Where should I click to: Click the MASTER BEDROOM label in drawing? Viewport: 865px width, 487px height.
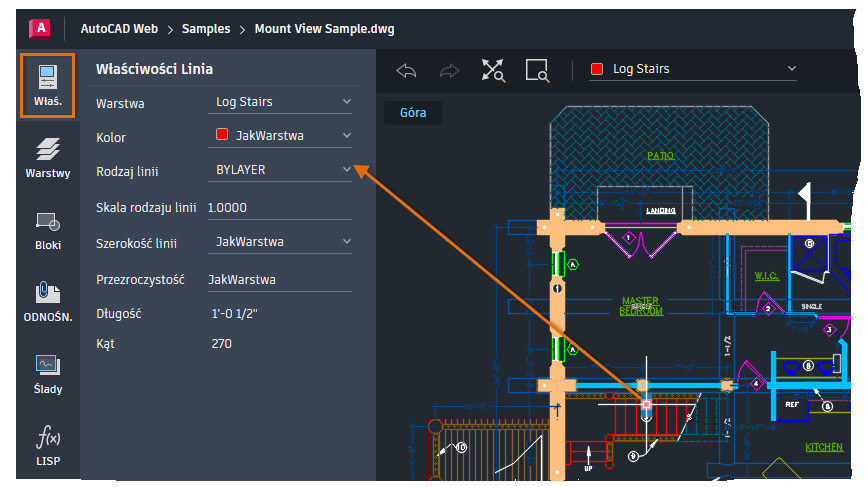(x=640, y=306)
